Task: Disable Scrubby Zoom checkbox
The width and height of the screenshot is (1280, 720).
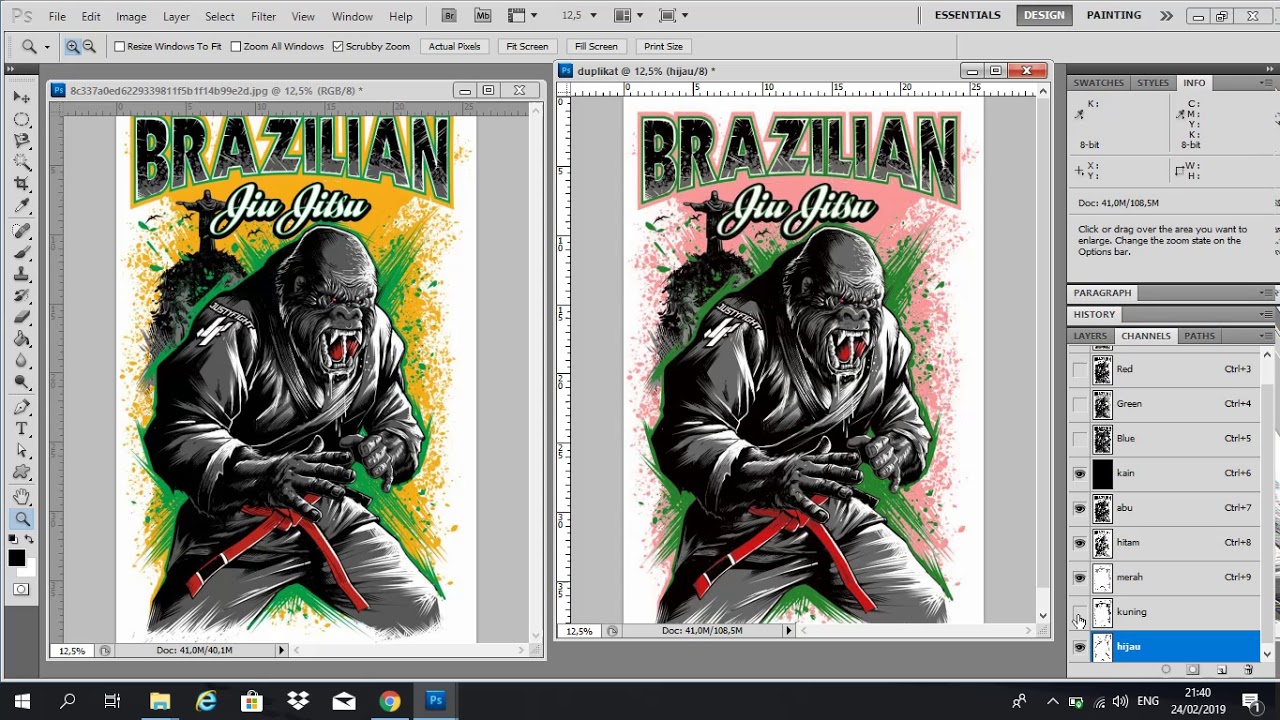Action: tap(338, 47)
